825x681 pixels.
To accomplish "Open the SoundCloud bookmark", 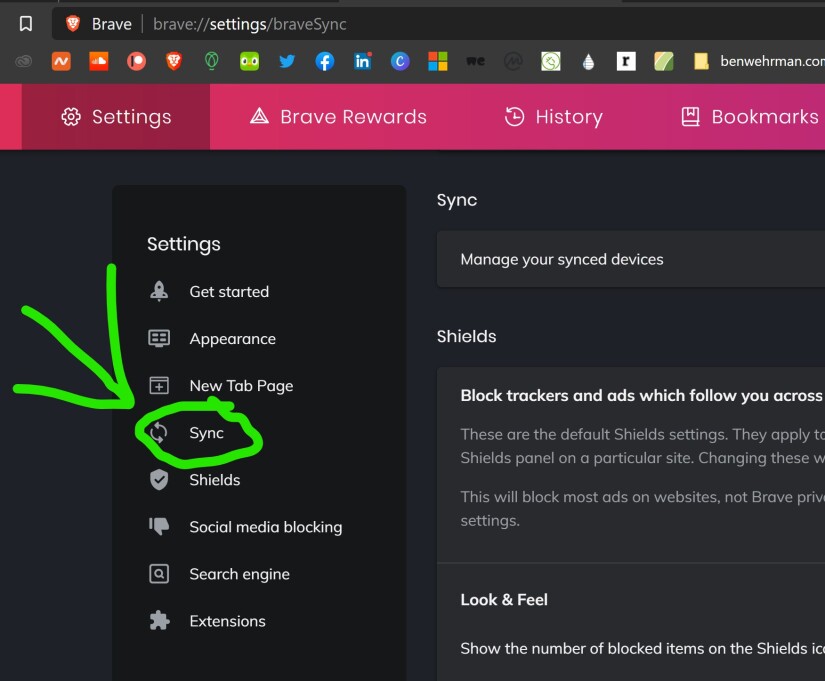I will point(99,62).
